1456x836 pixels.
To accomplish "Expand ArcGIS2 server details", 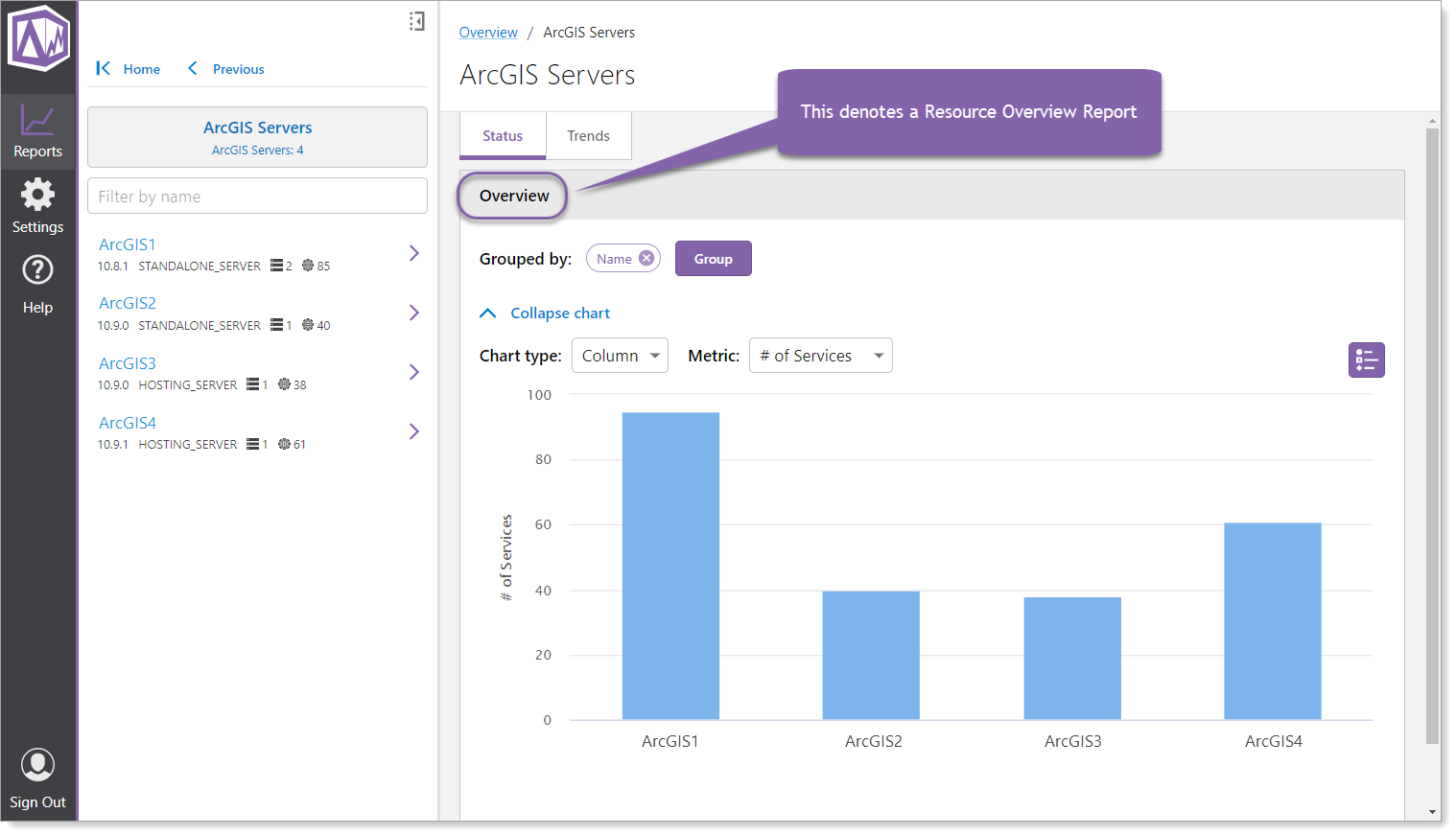I will pyautogui.click(x=413, y=312).
